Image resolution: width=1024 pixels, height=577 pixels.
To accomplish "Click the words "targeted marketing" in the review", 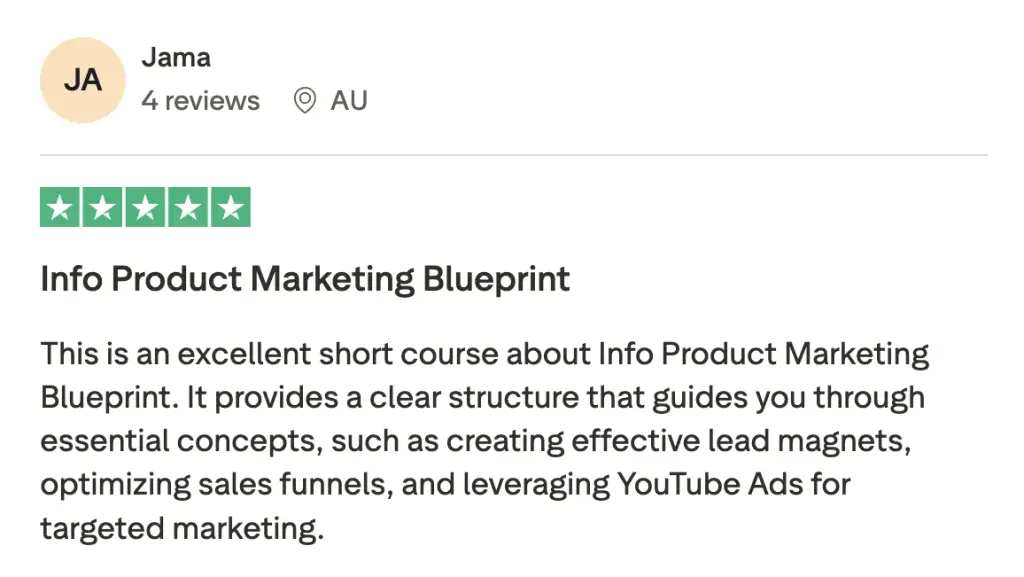I will (182, 528).
